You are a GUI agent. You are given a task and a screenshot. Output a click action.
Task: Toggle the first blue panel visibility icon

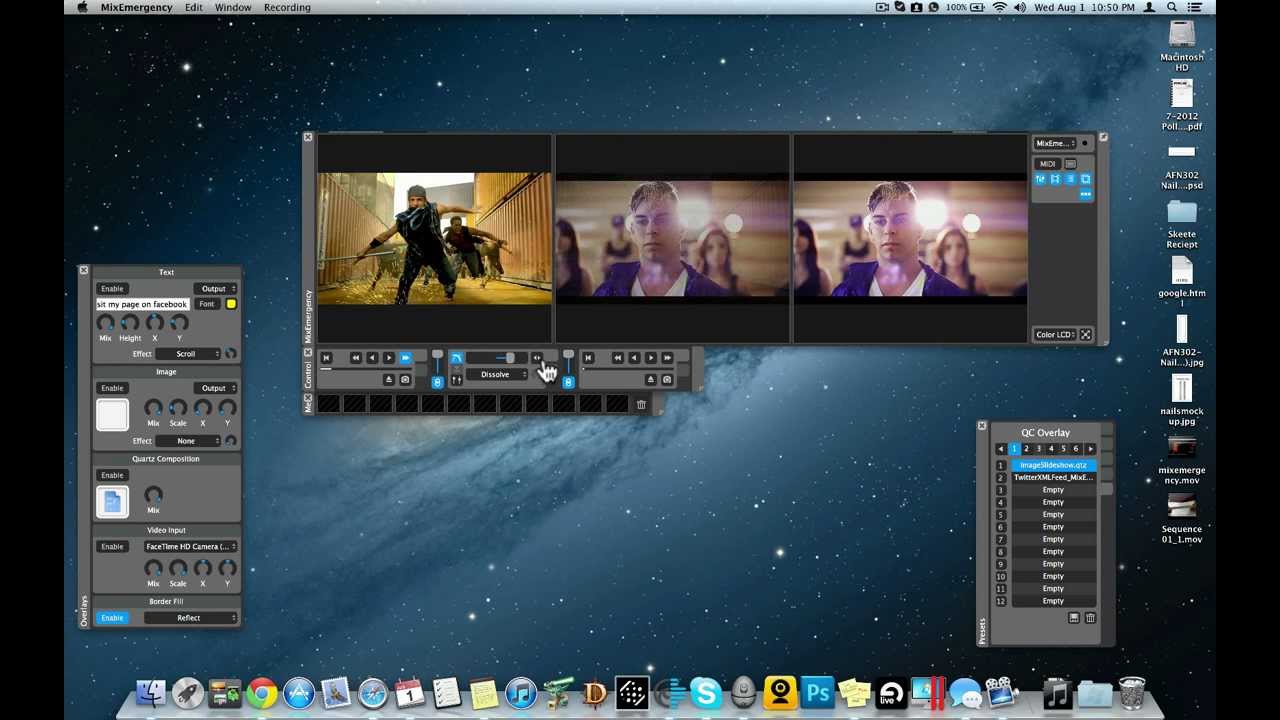pyautogui.click(x=1040, y=179)
